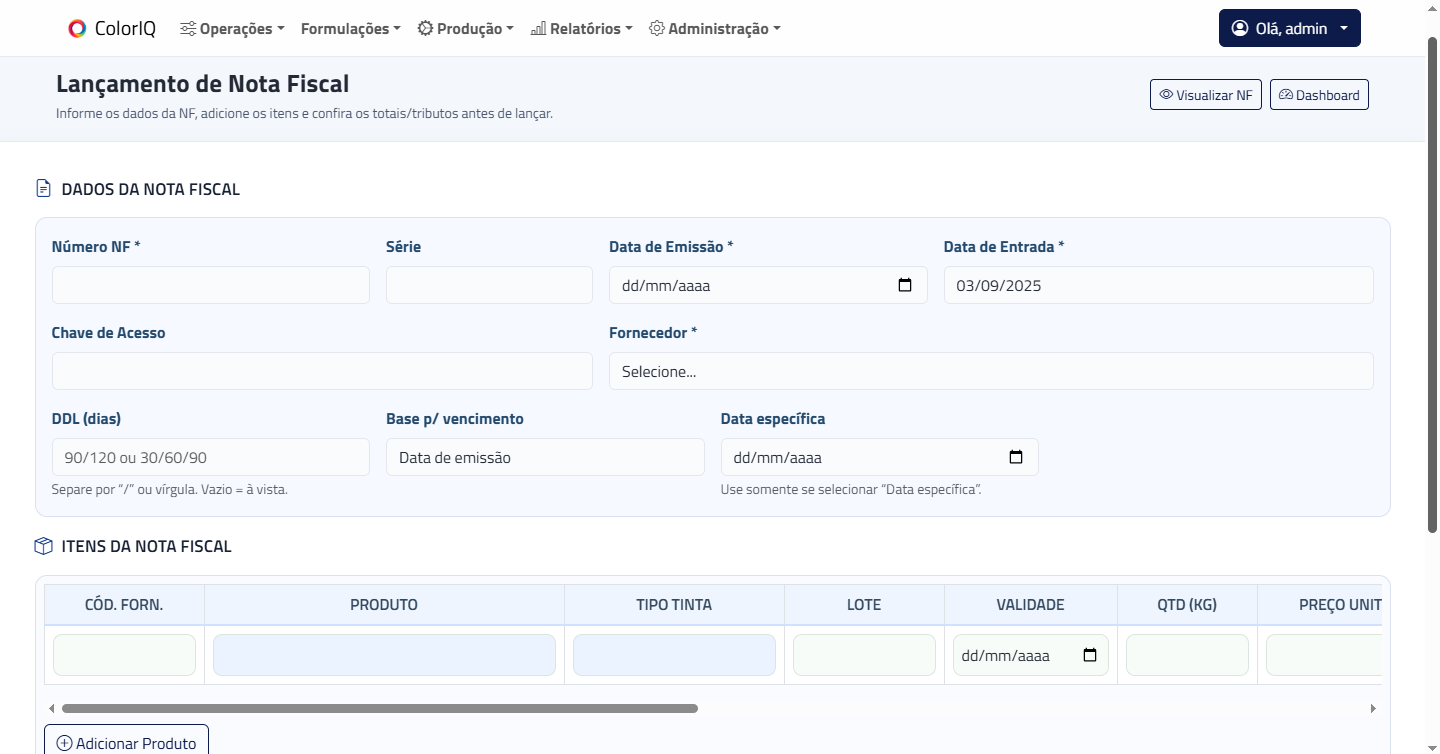The width and height of the screenshot is (1440, 754).
Task: Open calendar picker for Data de Emissão
Action: (905, 285)
